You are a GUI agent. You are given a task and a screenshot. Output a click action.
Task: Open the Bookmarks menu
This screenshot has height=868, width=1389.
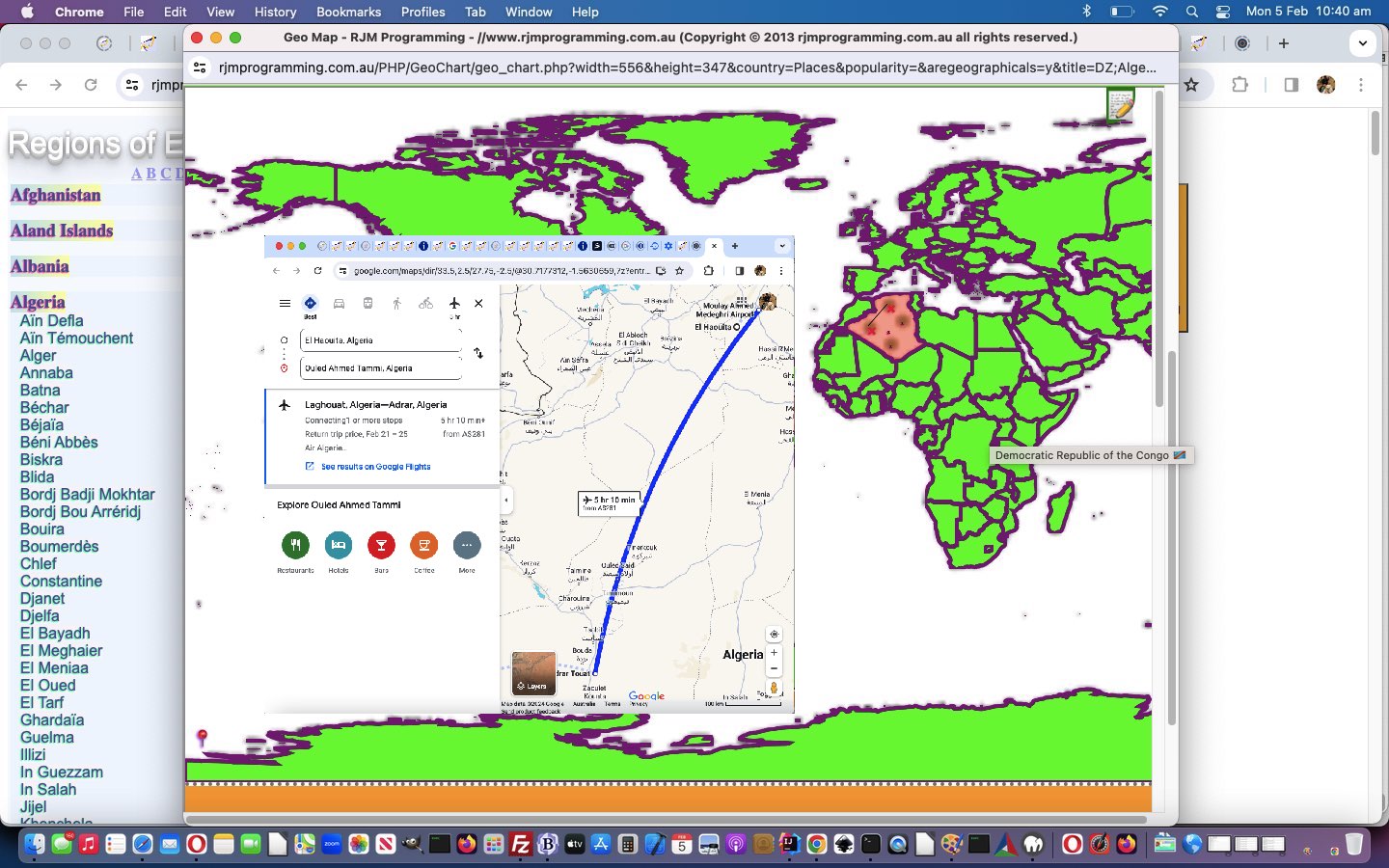coord(348,12)
